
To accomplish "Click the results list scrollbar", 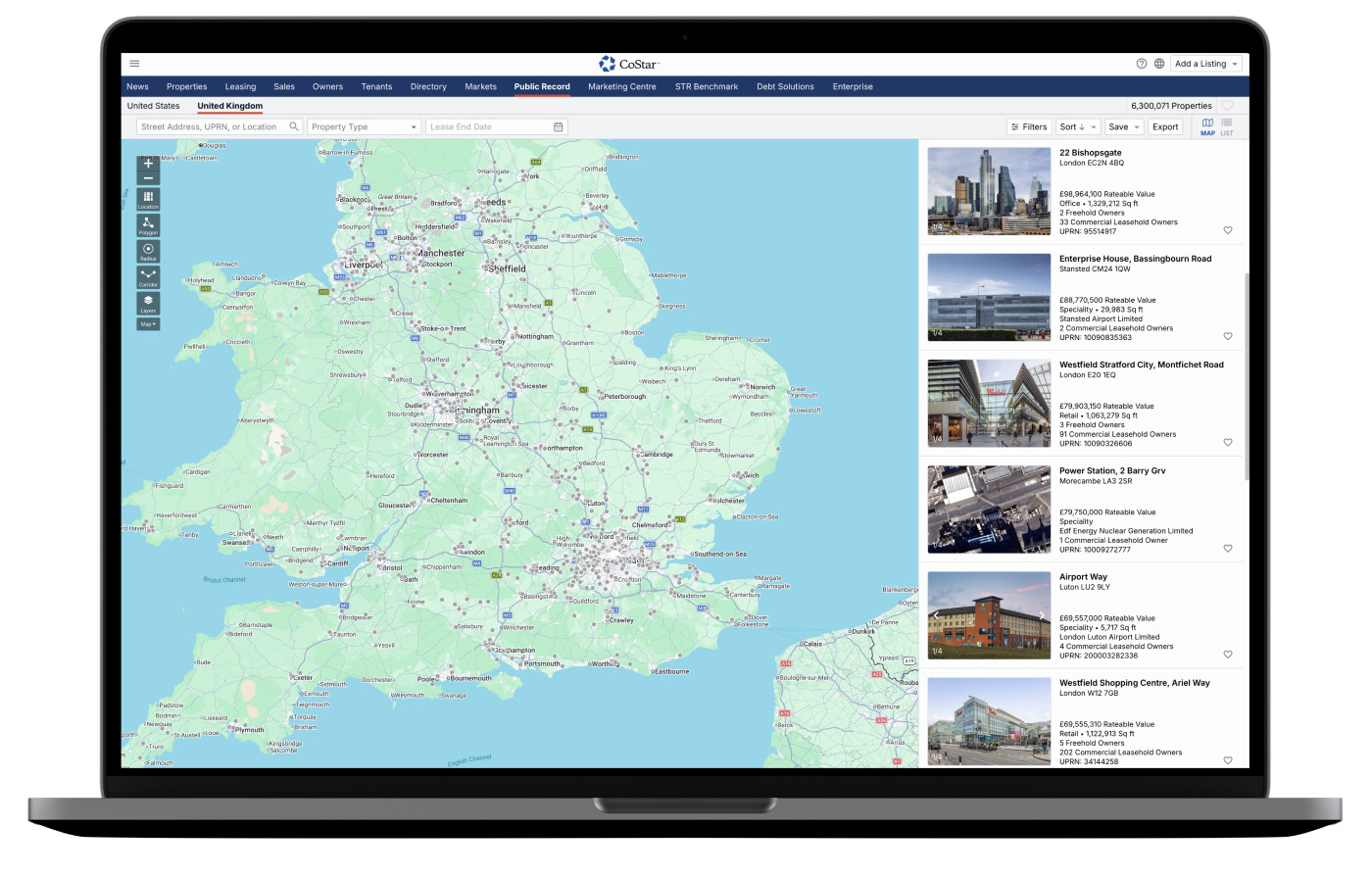I will click(1246, 377).
